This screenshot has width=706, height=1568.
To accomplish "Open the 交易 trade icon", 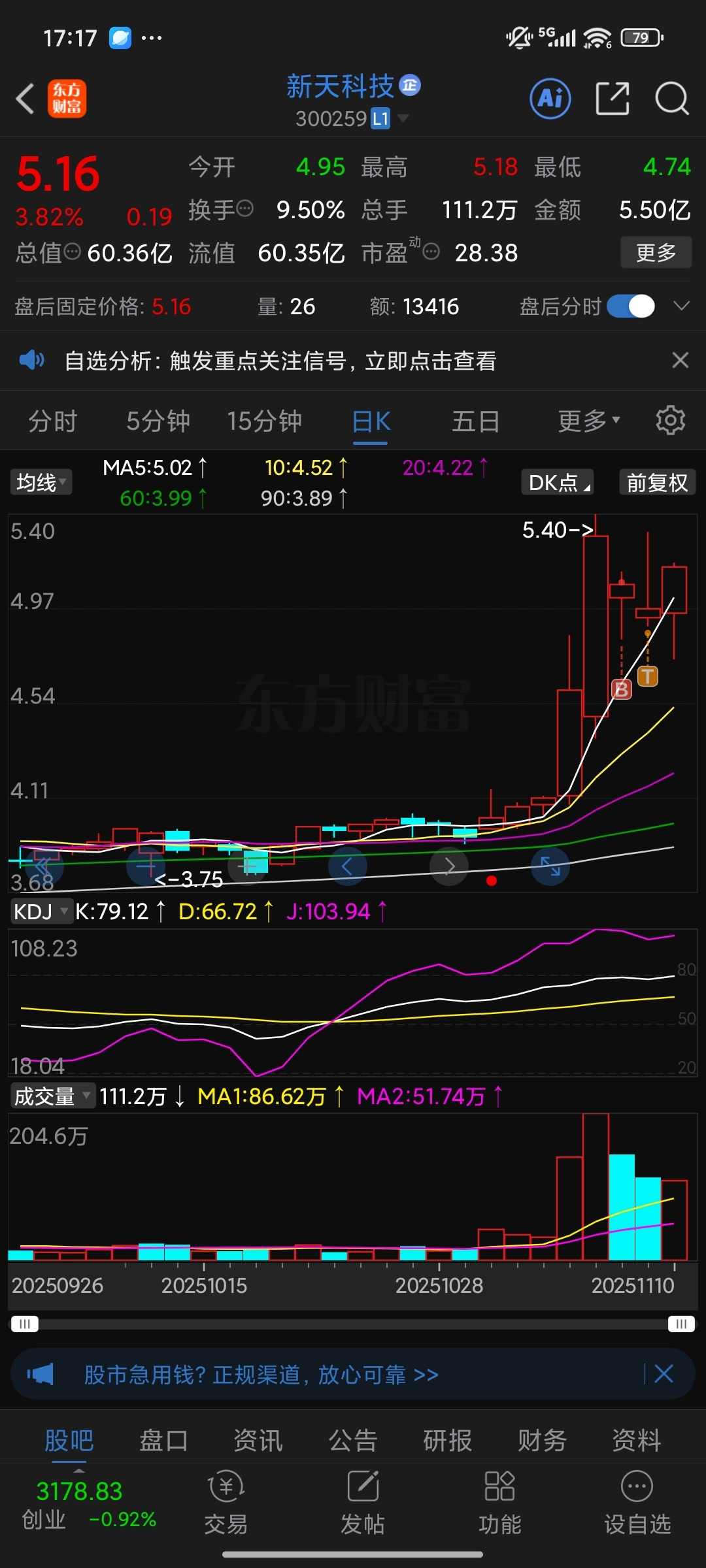I will tap(226, 1503).
